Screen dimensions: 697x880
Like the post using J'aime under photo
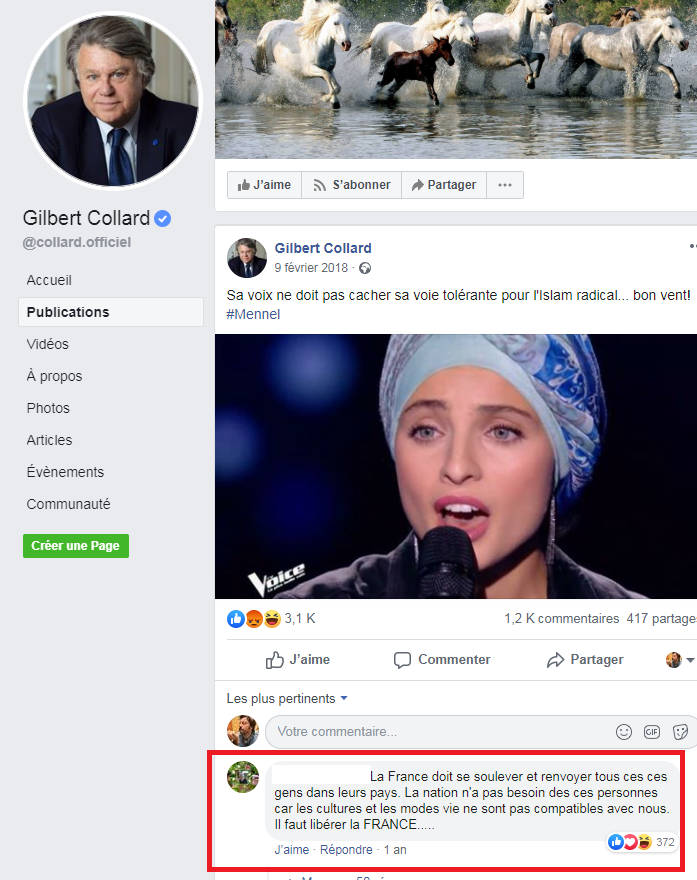[x=297, y=659]
